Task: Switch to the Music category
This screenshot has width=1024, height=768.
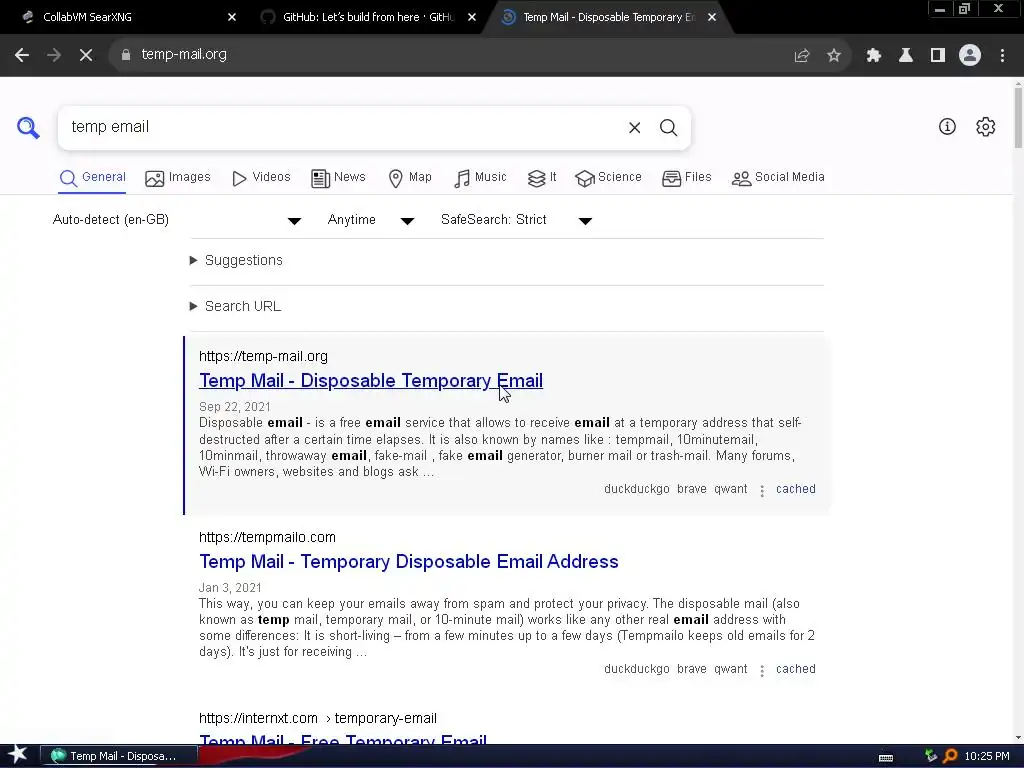Action: [480, 178]
